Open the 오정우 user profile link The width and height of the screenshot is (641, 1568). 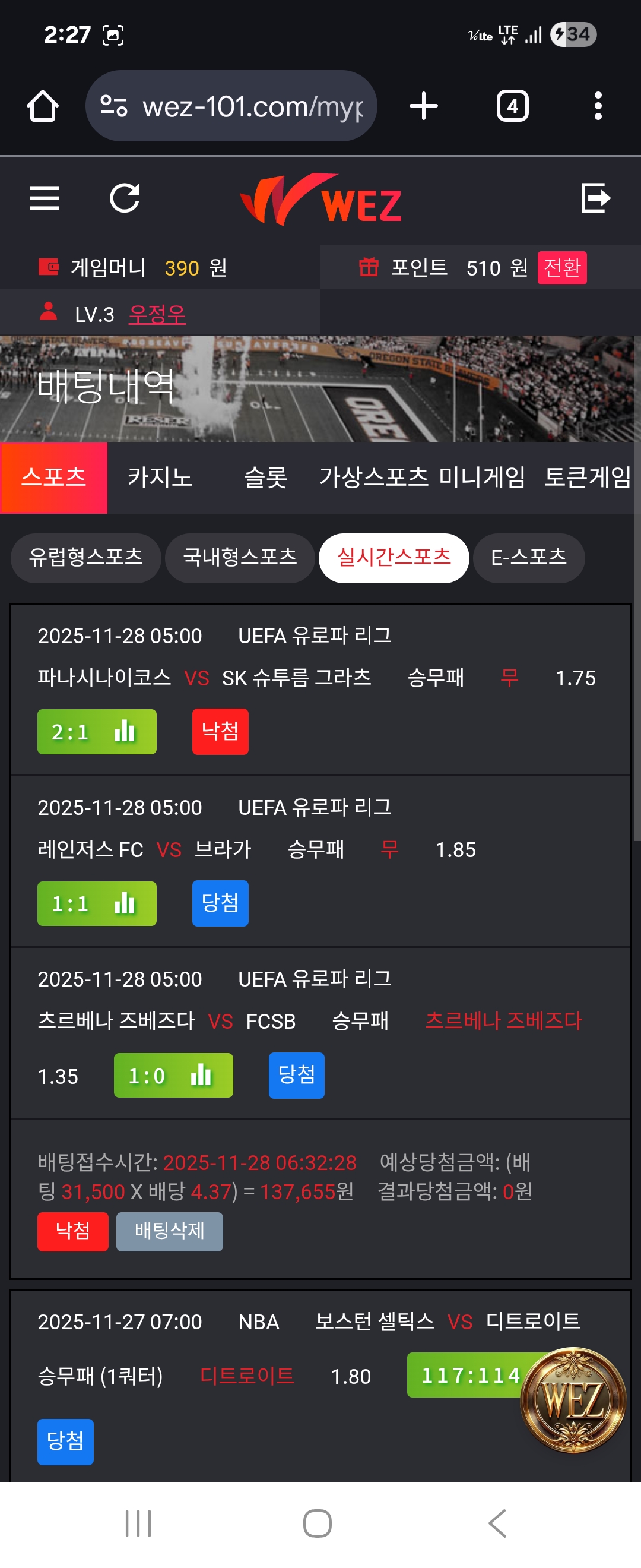(x=157, y=314)
